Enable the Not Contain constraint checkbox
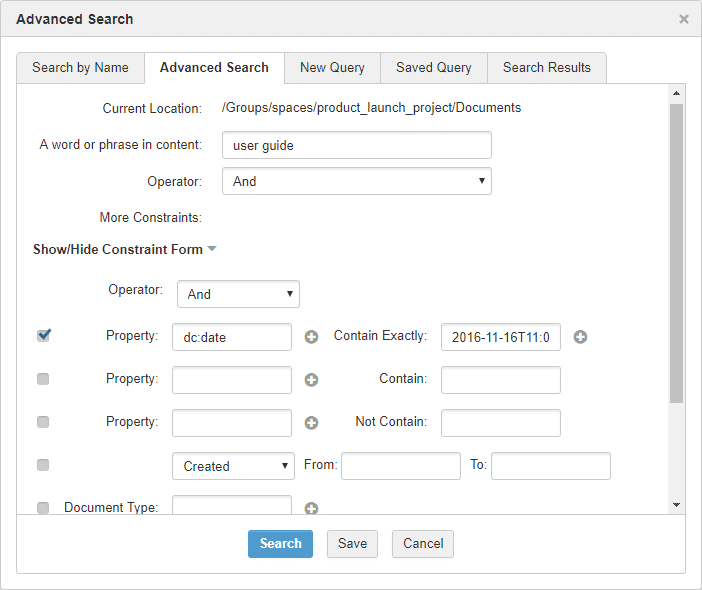This screenshot has width=702, height=590. [43, 422]
